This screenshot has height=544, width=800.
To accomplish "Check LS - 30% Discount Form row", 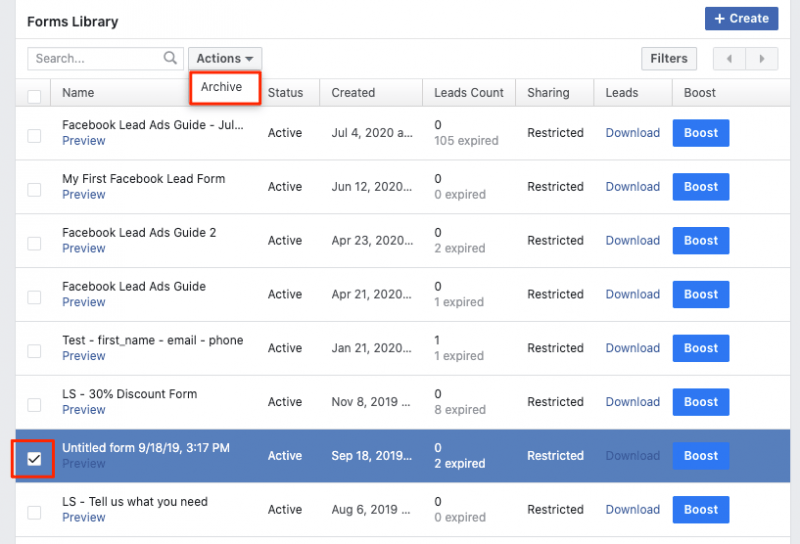I will pyautogui.click(x=34, y=405).
